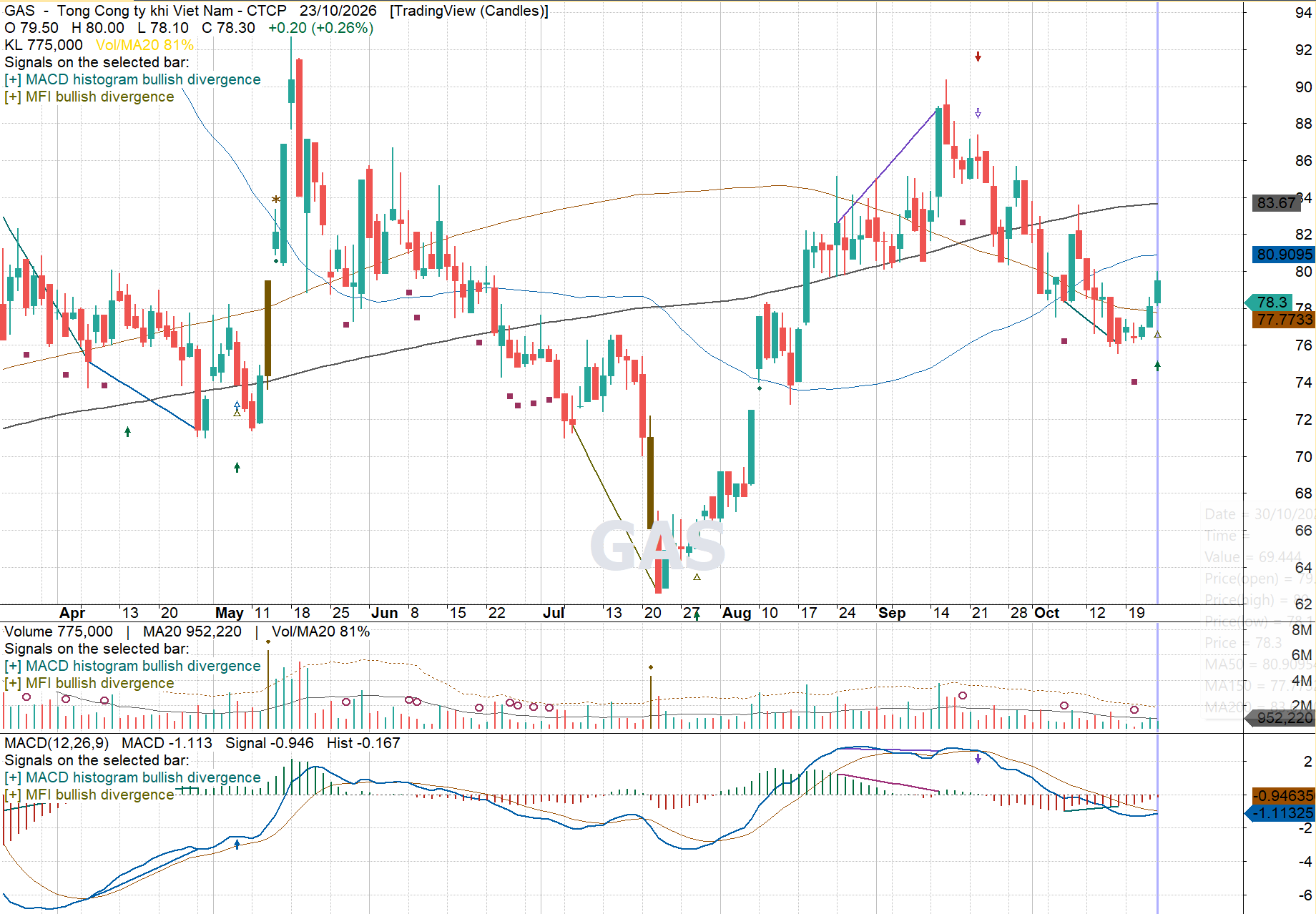Click the -1.11325 MACD value label
The height and width of the screenshot is (914, 1316).
(x=1281, y=813)
